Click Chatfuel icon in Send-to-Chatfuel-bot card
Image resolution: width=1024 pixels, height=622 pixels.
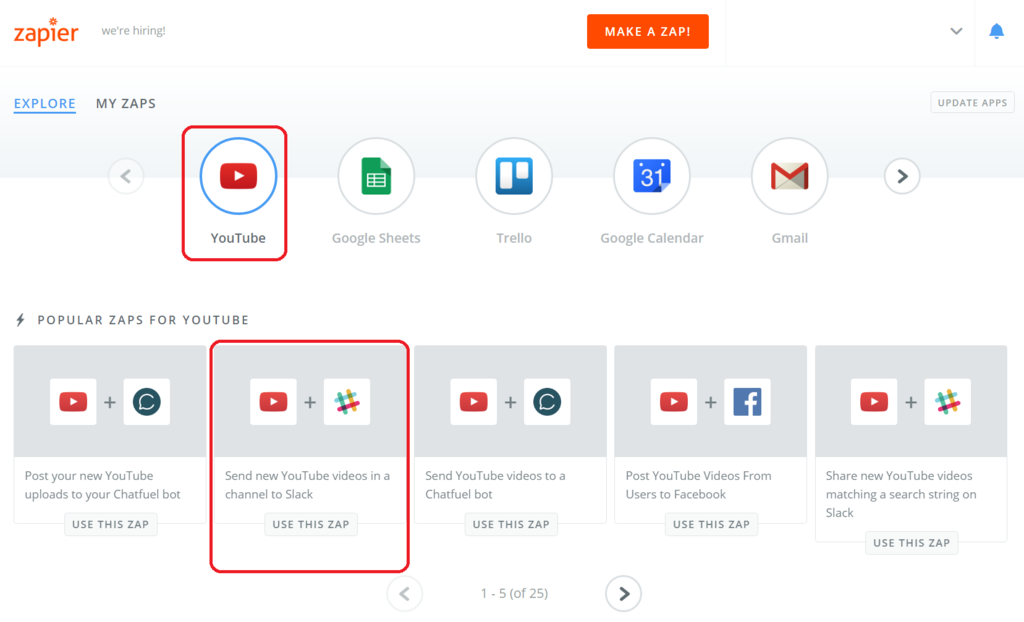point(547,401)
